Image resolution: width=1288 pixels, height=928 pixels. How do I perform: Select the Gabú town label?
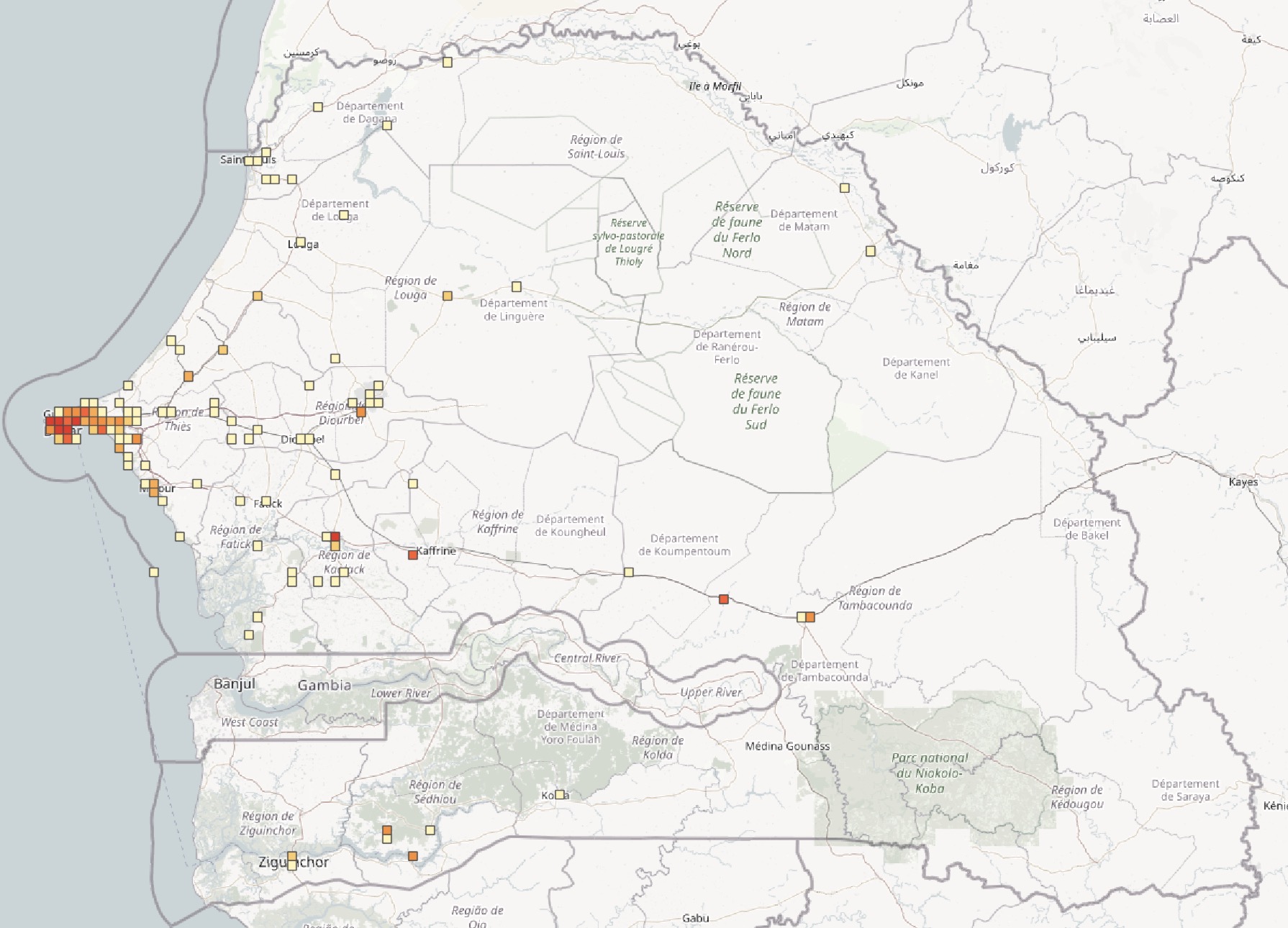point(696,918)
